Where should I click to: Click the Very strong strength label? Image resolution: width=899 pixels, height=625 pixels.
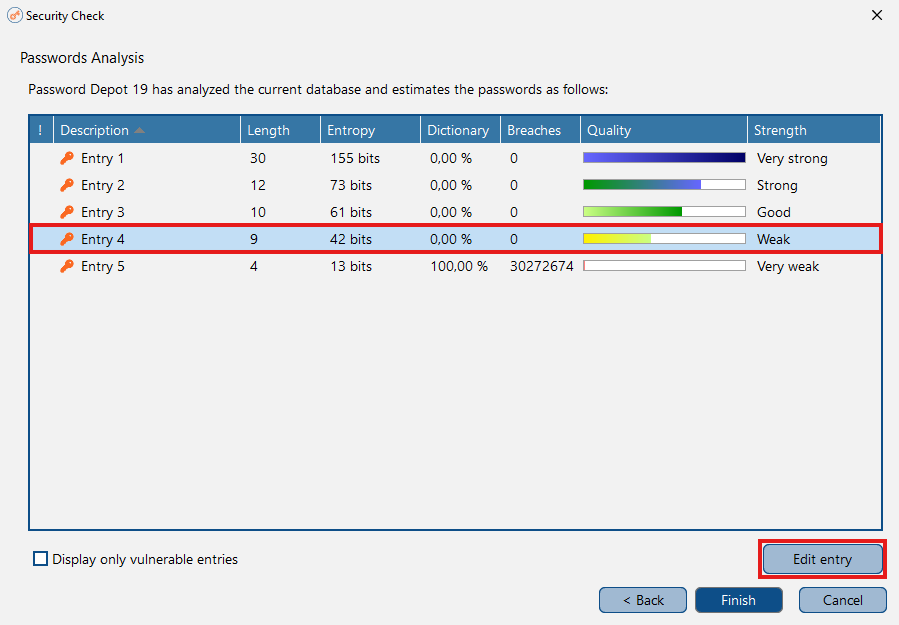tap(792, 159)
